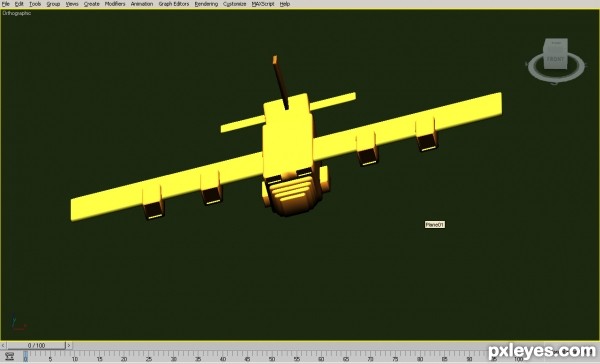Open the Modifiers menu
Image resolution: width=600 pixels, height=364 pixels.
115,4
